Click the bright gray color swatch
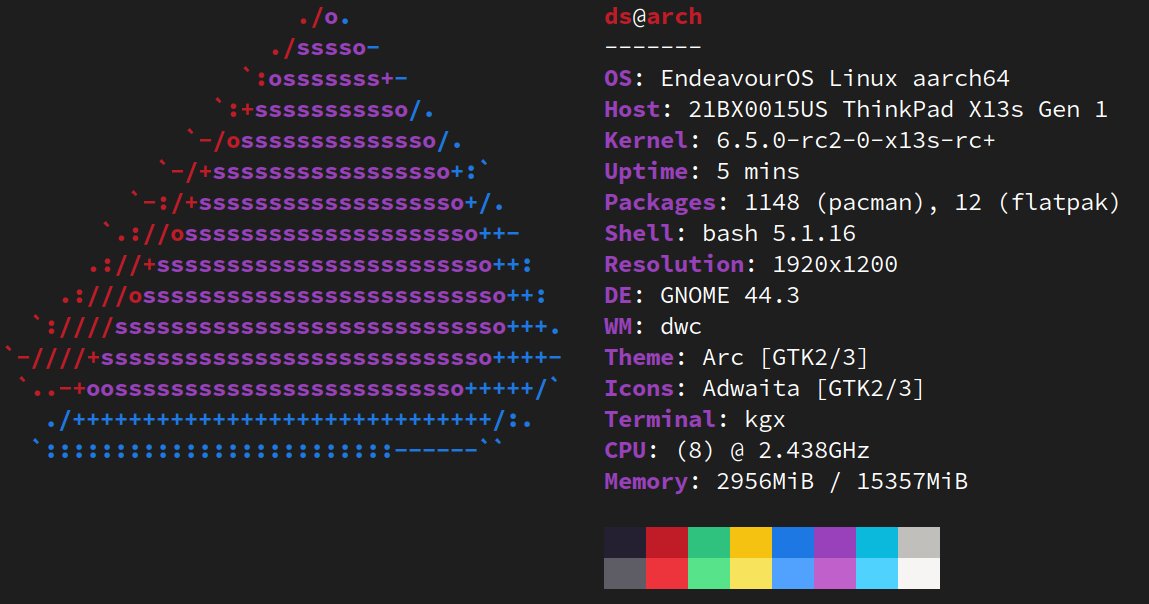Viewport: 1149px width, 604px height. pyautogui.click(x=624, y=573)
